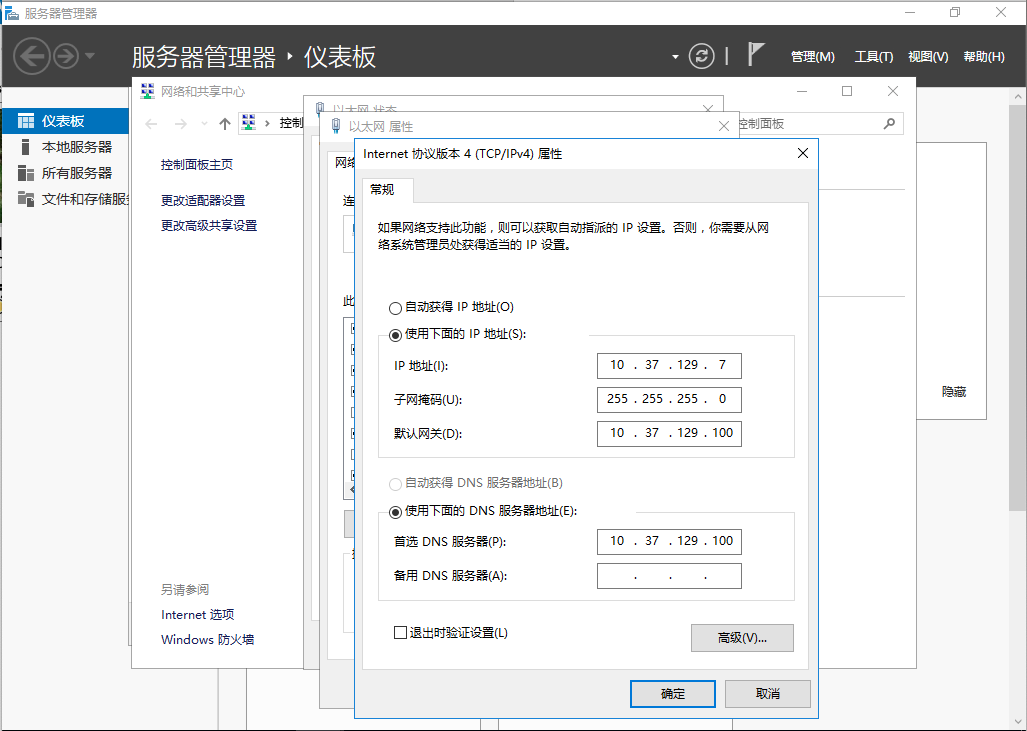Click the IP 地址 input field
The width and height of the screenshot is (1027, 731).
[x=669, y=366]
